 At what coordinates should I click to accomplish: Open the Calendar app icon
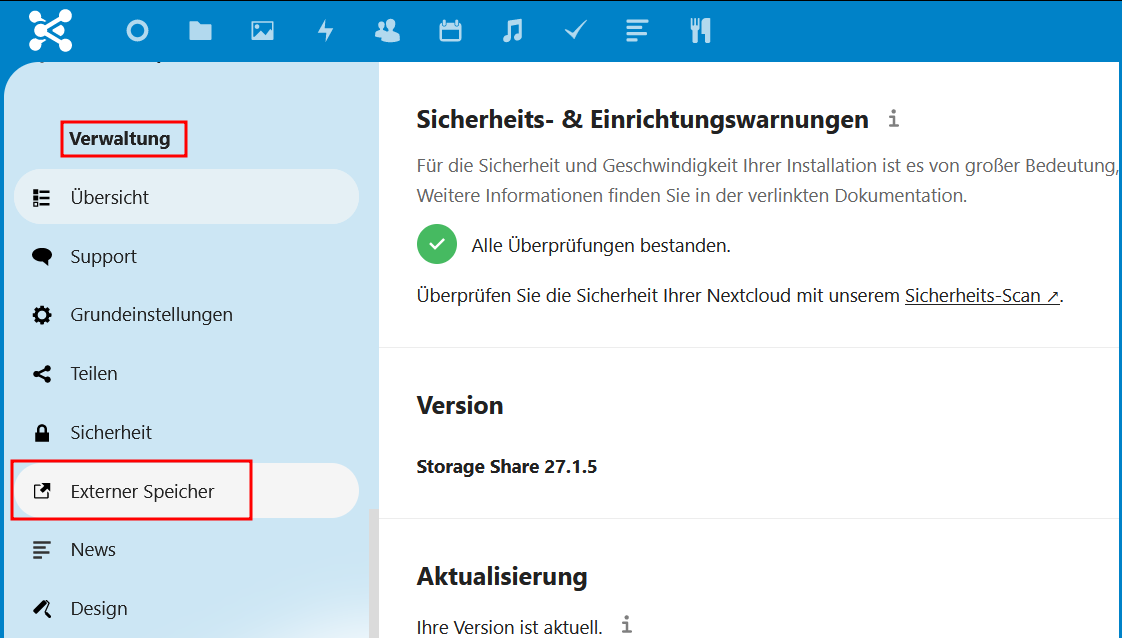450,31
